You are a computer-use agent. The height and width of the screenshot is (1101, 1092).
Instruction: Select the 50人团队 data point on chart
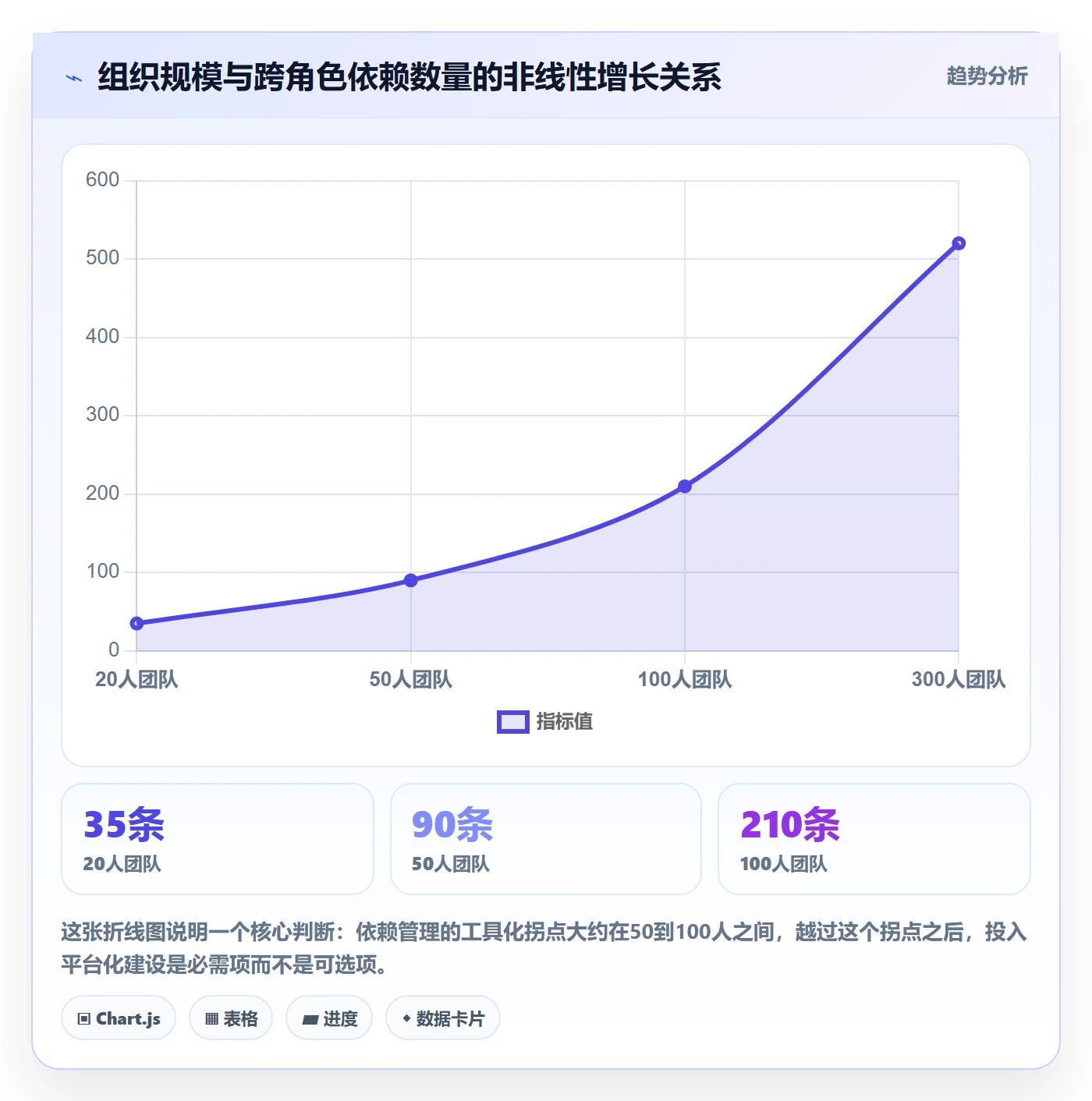[410, 580]
